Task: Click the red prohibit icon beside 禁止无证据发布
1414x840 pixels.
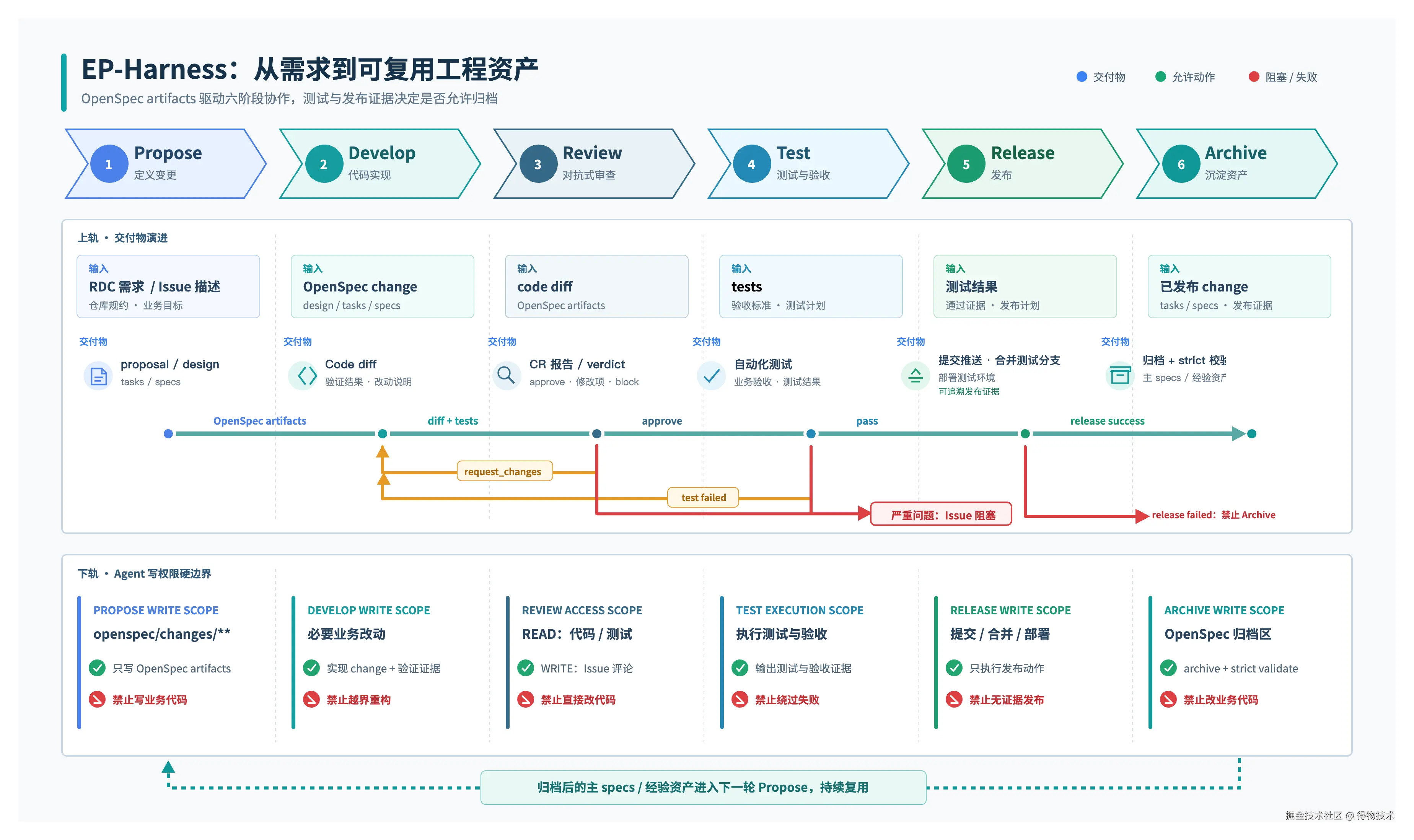Action: click(955, 700)
